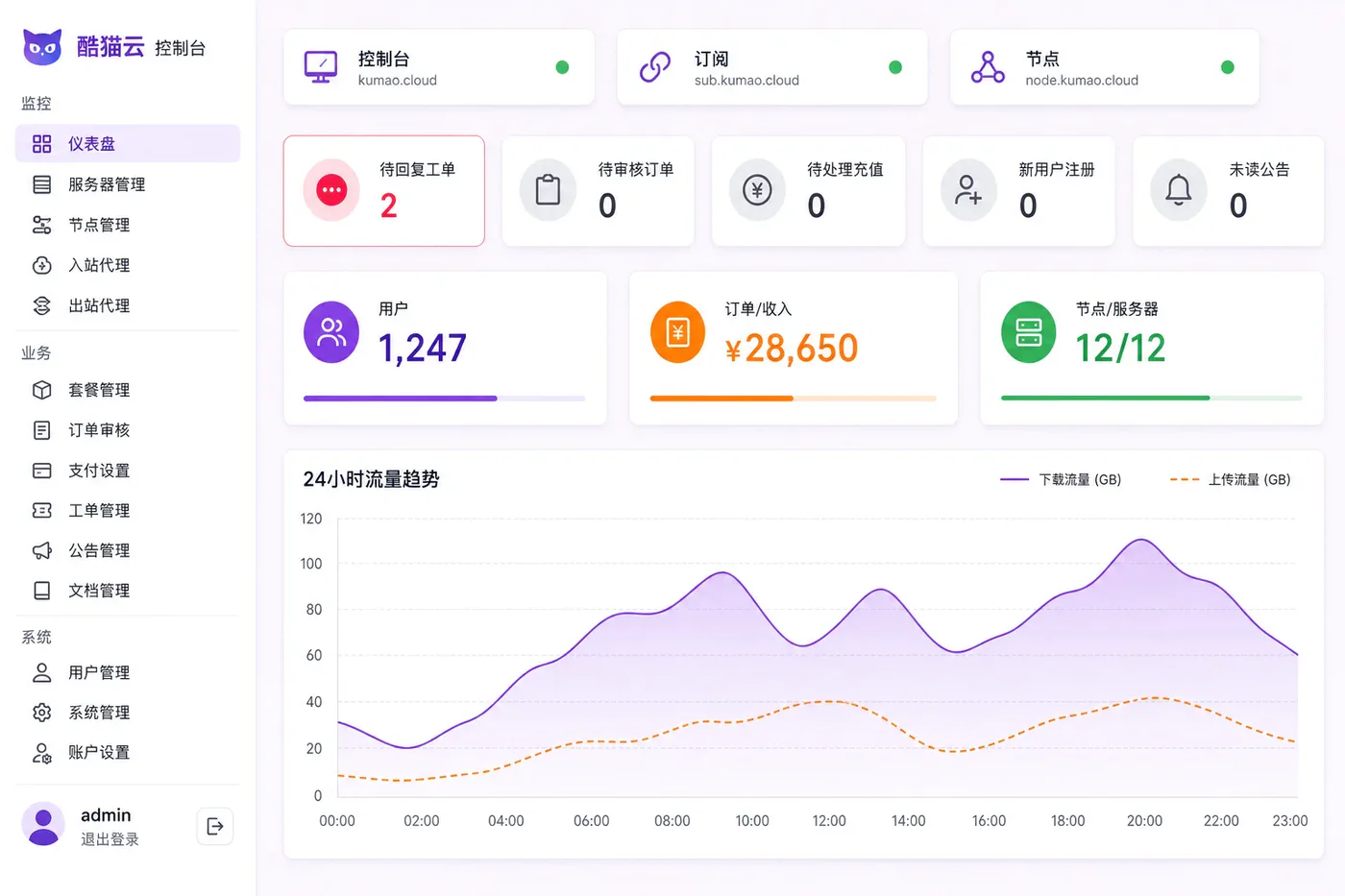
Task: Click the logout arrow icon button
Action: (215, 826)
